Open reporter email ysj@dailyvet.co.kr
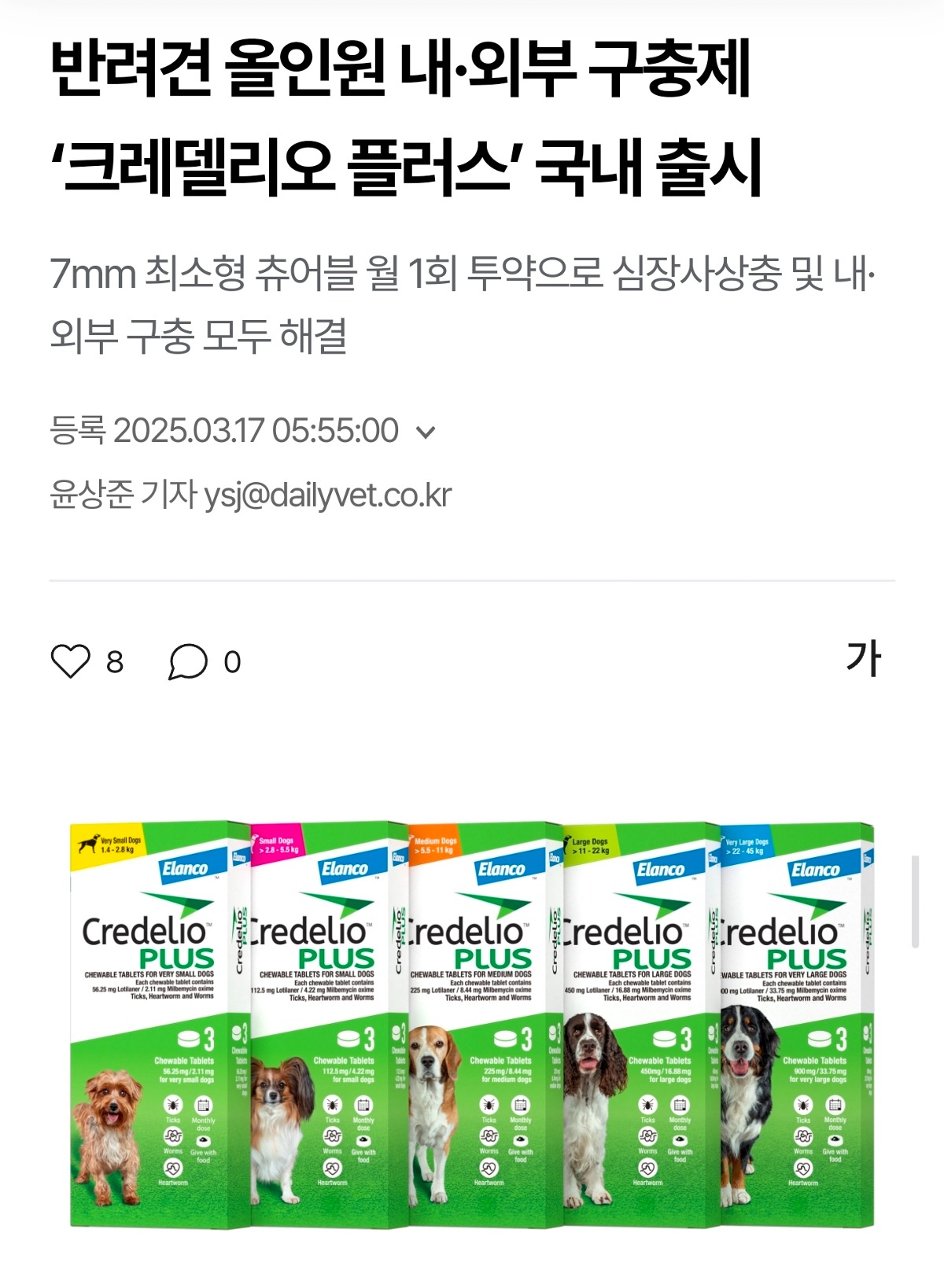This screenshot has width=944, height=1288. coord(327,495)
